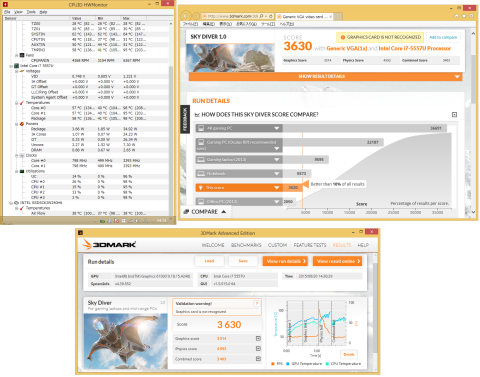Click the Graphics card is not recognized warning
This screenshot has width=480, height=377.
point(380,37)
